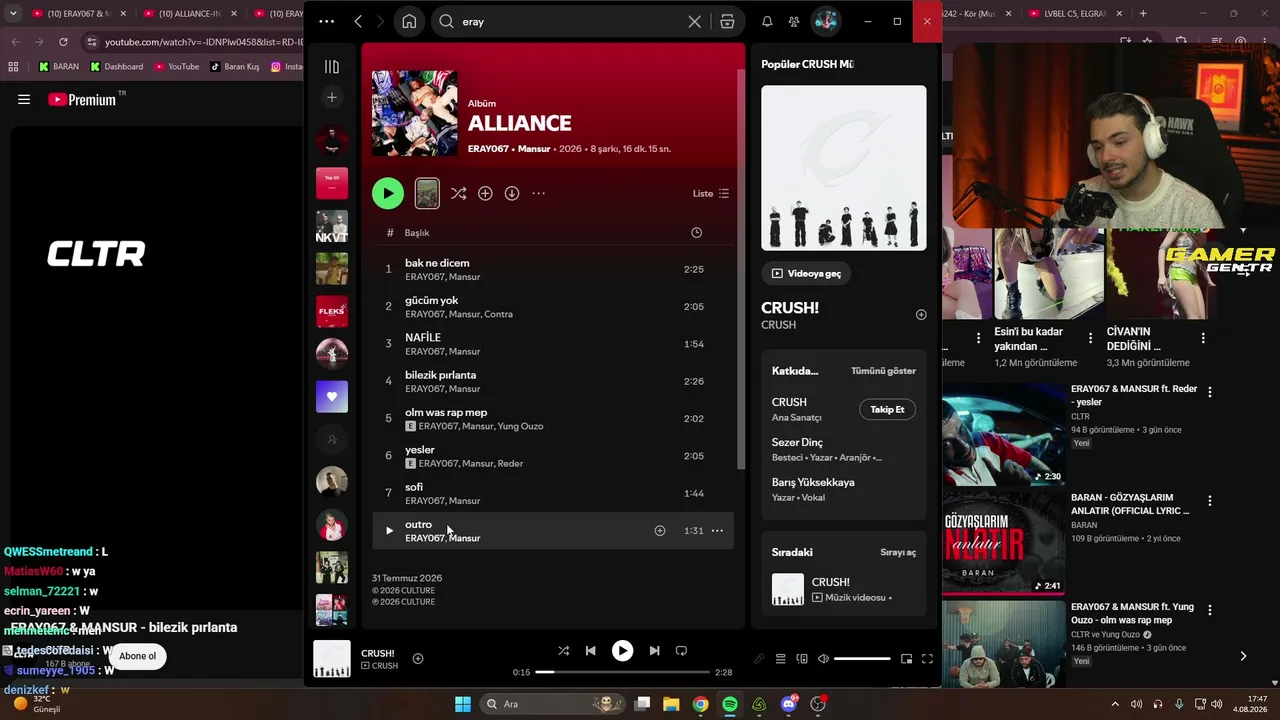Add CRUSH! to library in side panel
The height and width of the screenshot is (720, 1280).
click(921, 314)
